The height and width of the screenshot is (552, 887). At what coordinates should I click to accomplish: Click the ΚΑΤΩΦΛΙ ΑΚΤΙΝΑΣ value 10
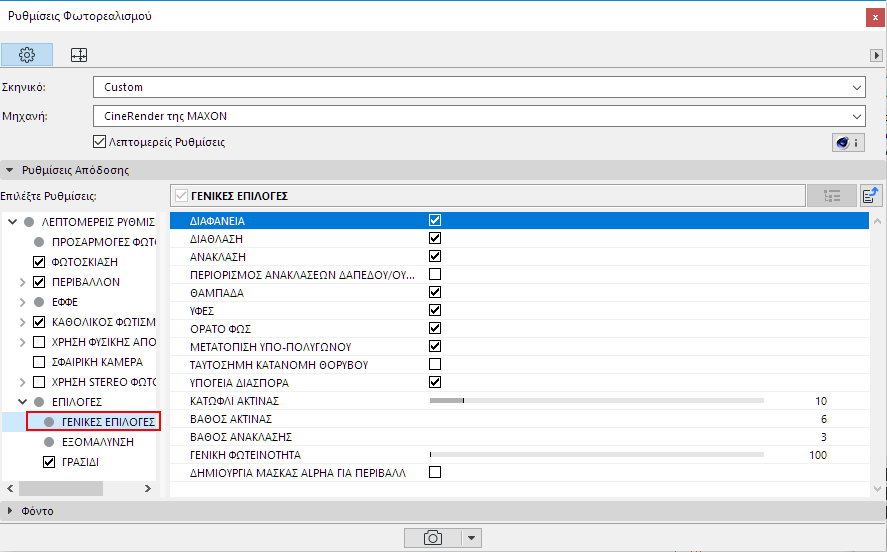[x=821, y=401]
